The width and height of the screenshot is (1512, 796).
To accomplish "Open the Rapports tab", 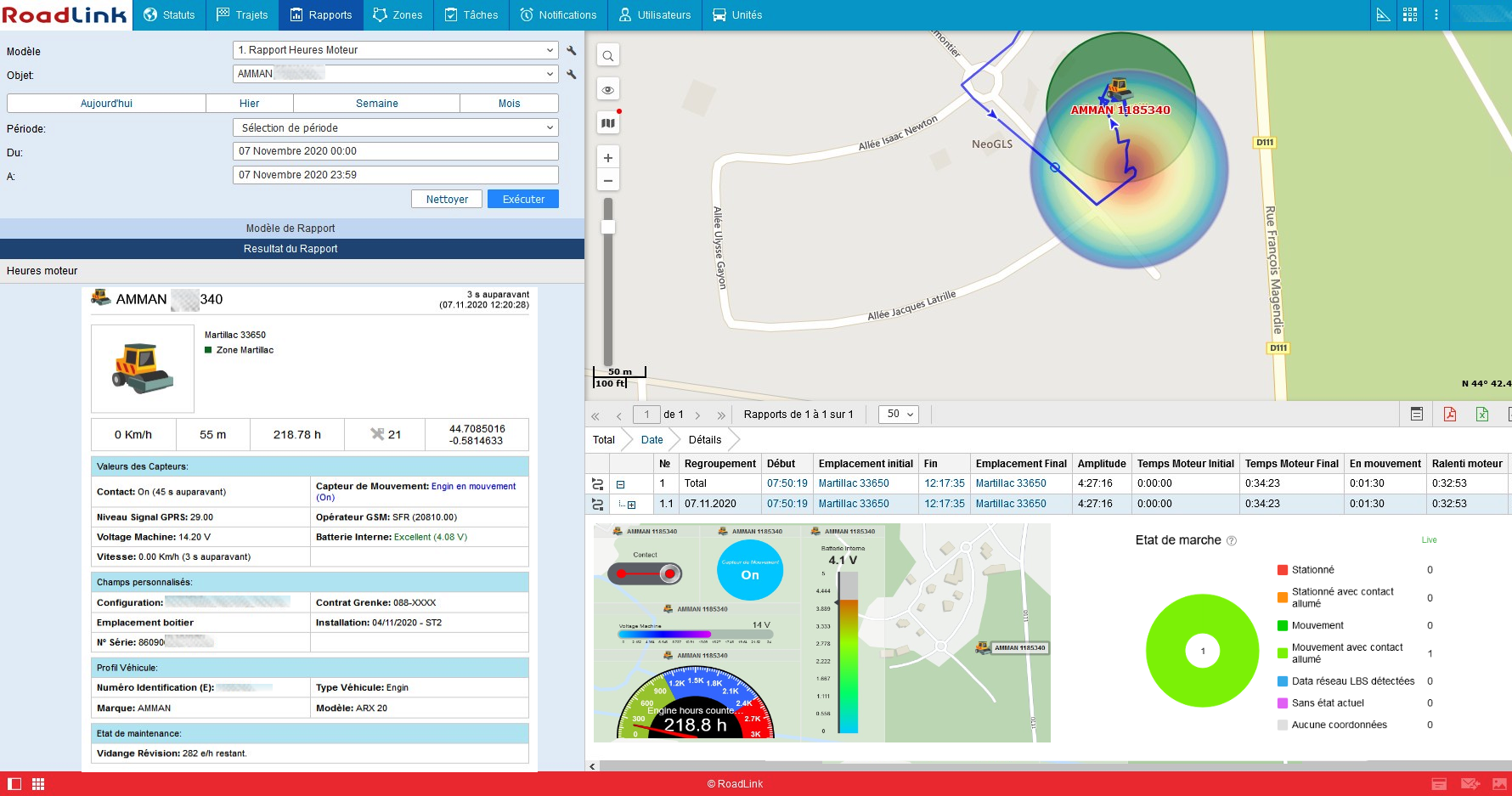I will click(x=321, y=15).
